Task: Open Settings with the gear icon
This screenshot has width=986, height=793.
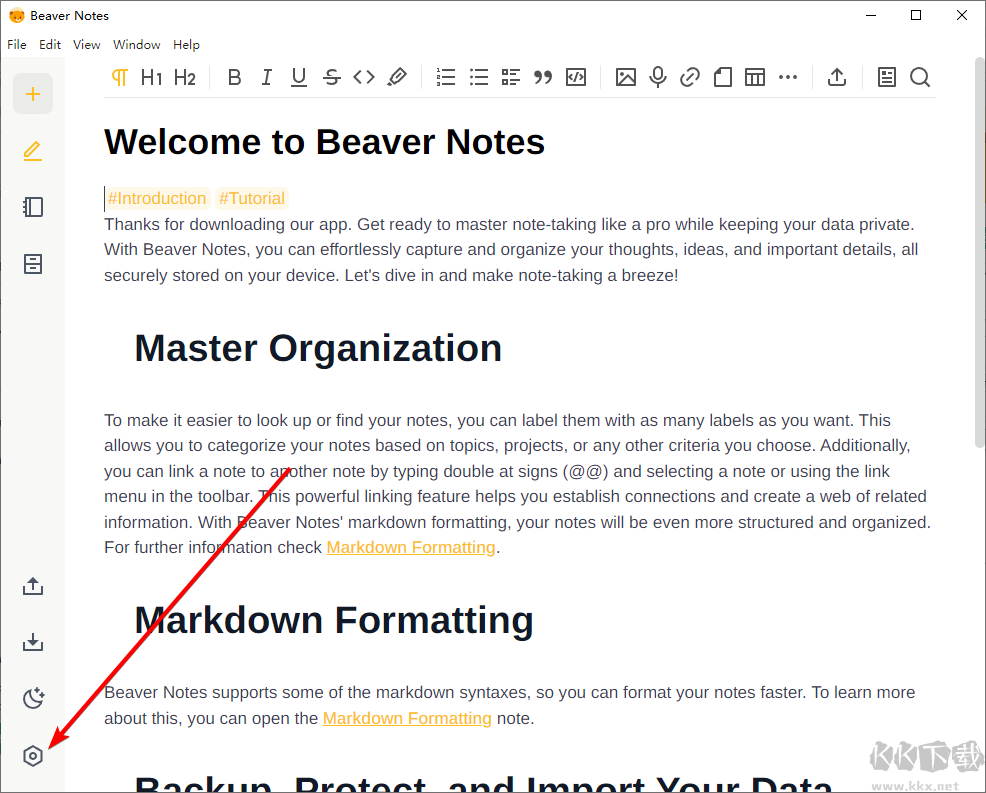Action: [x=33, y=756]
